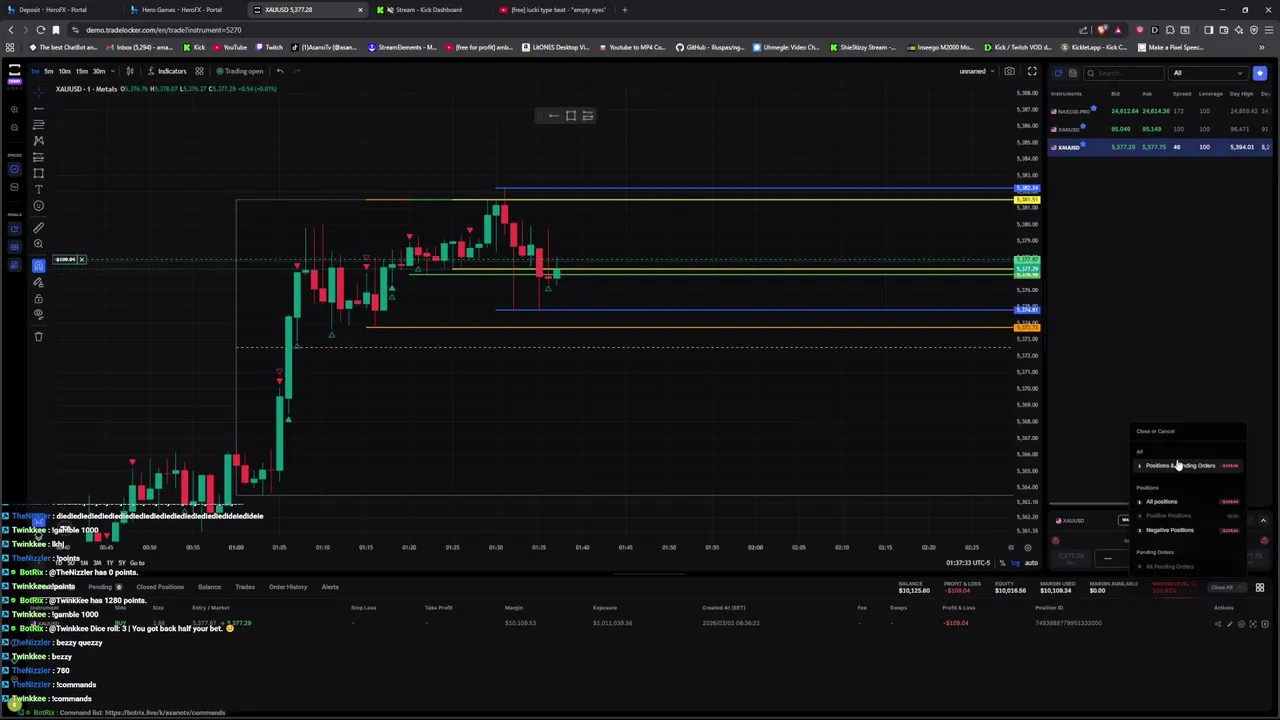Select line tool in floating drawing toolbar
The width and height of the screenshot is (1280, 720).
554,116
